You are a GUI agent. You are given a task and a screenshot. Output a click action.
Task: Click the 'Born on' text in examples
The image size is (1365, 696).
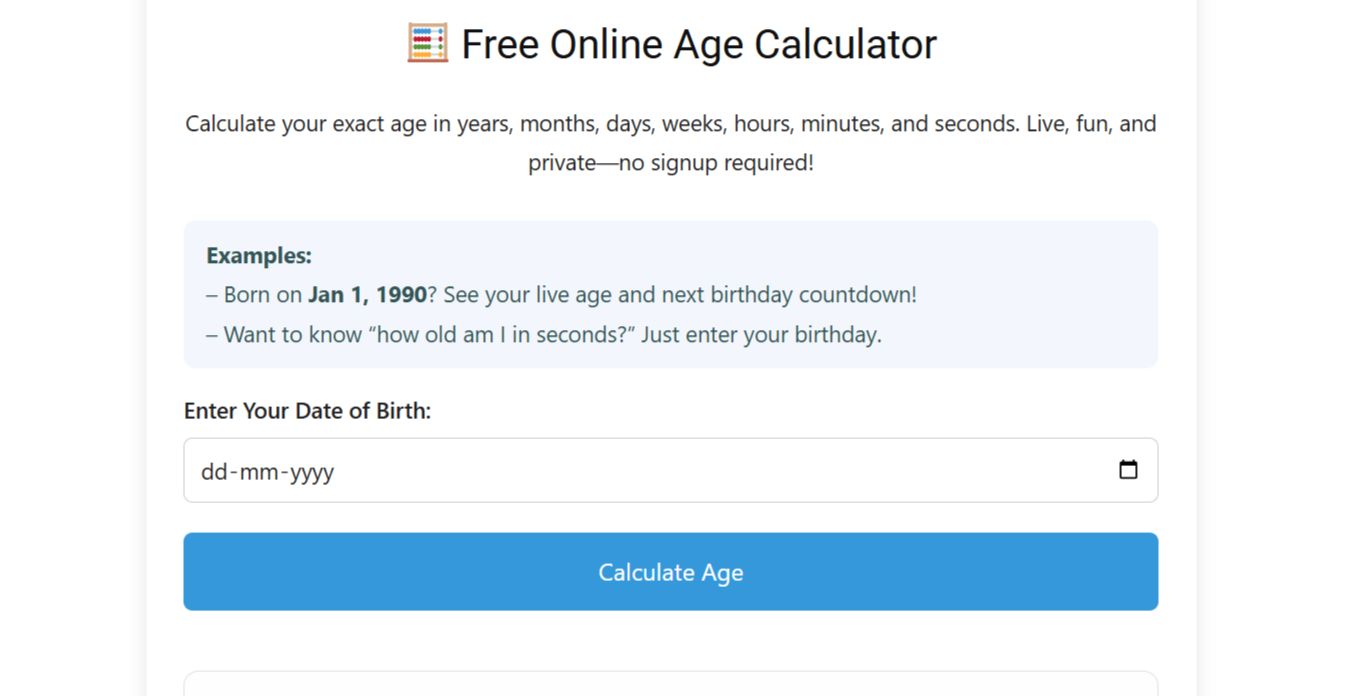coord(263,295)
